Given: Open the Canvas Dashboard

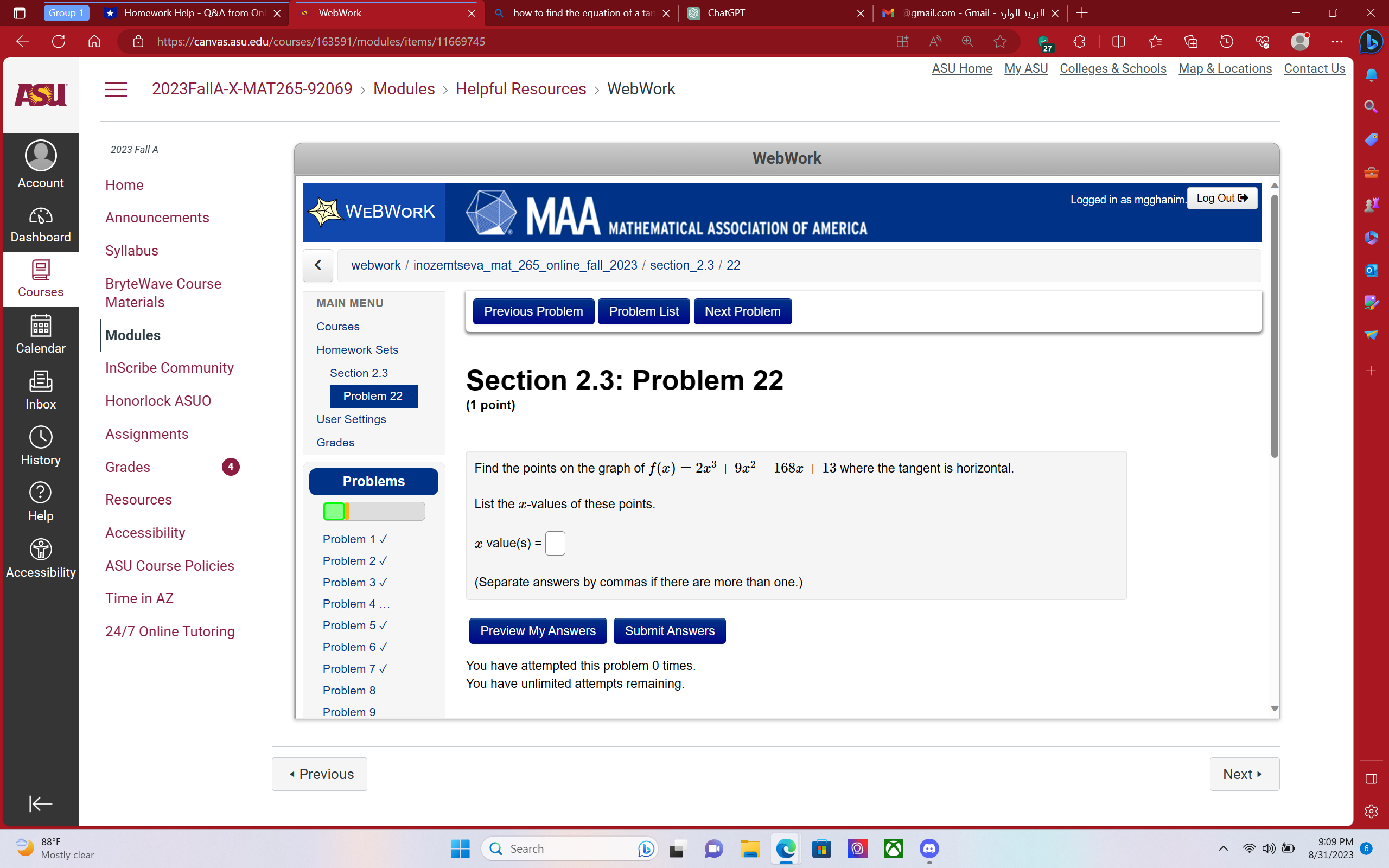Looking at the screenshot, I should (x=40, y=224).
